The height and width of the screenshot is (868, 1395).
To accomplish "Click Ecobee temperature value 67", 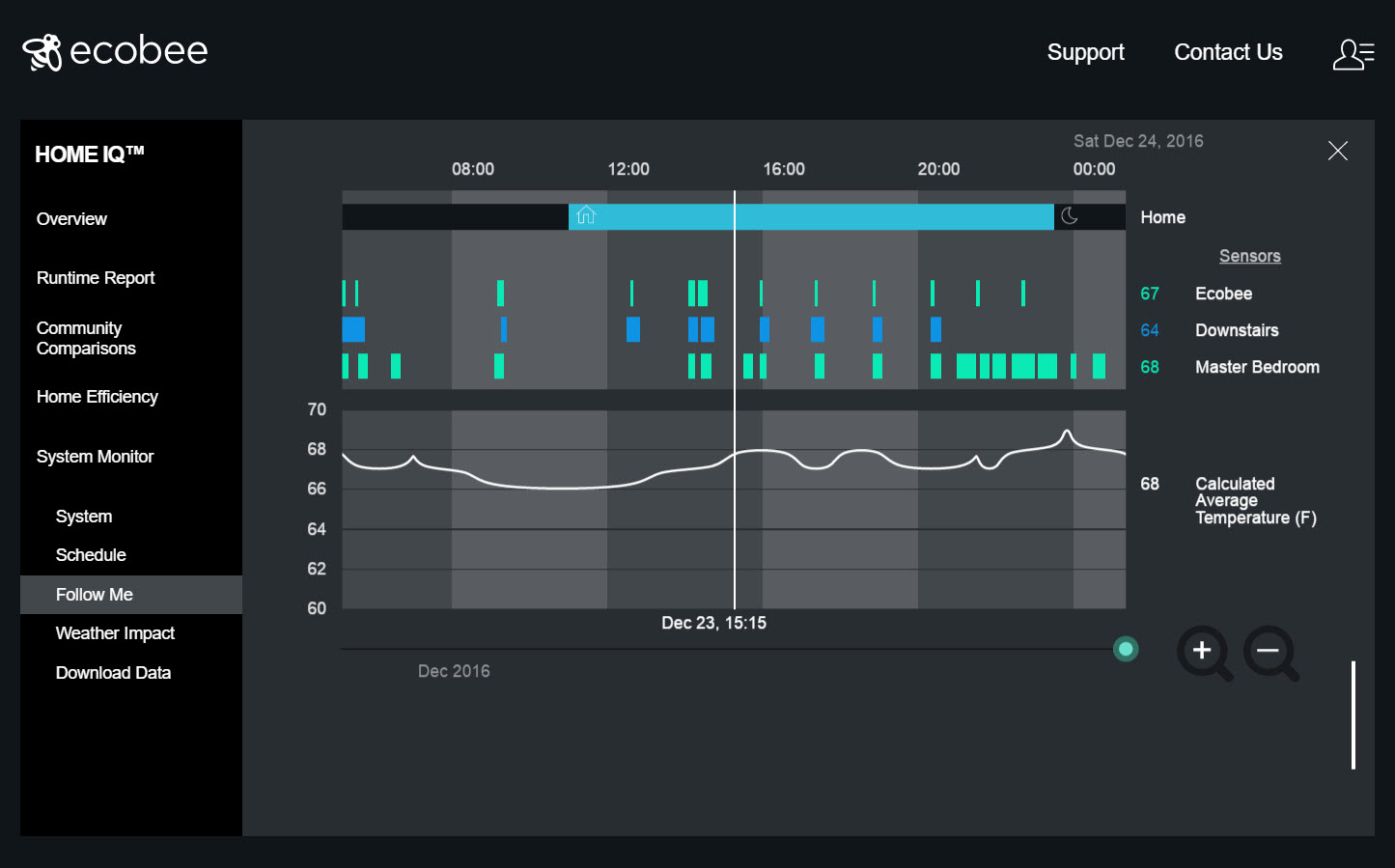I will coord(1149,294).
